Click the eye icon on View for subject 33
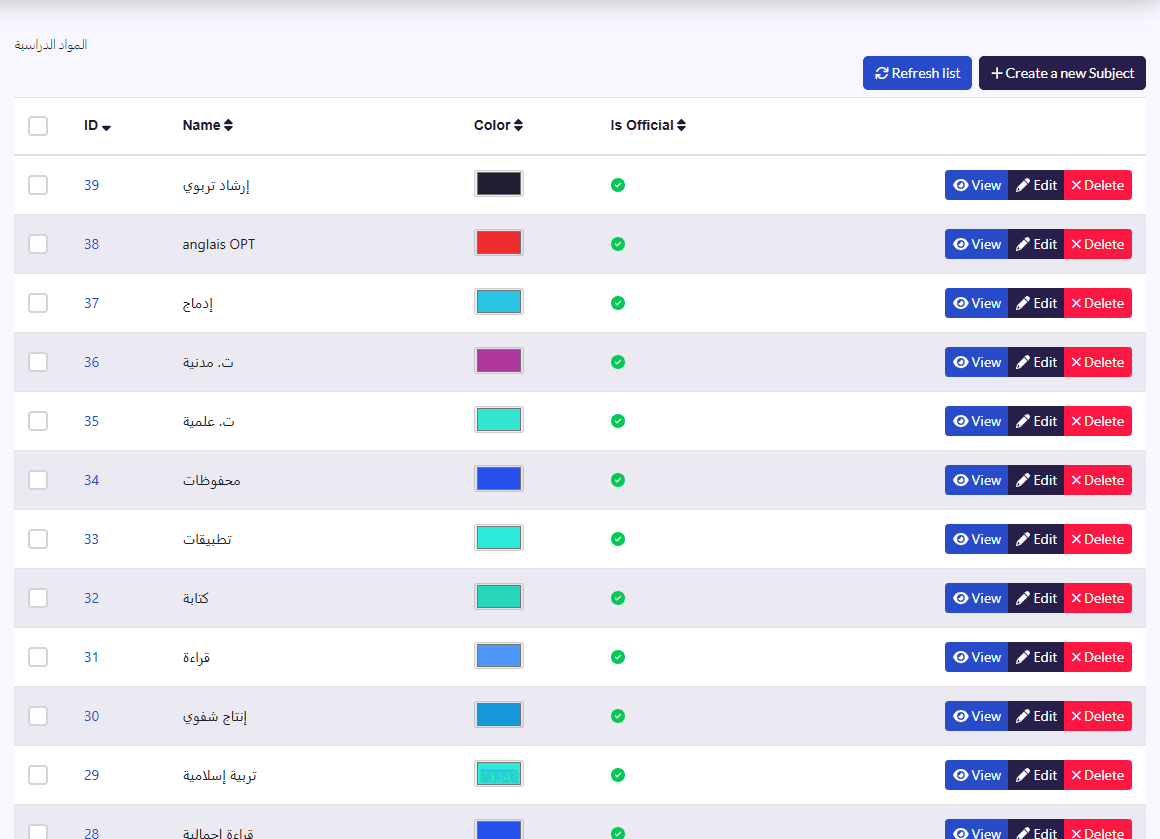 960,539
